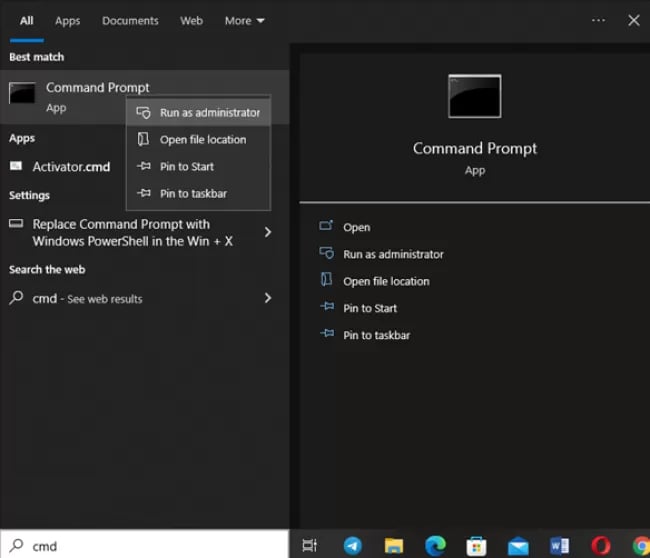Click file location icon in preview pane

click(x=326, y=279)
